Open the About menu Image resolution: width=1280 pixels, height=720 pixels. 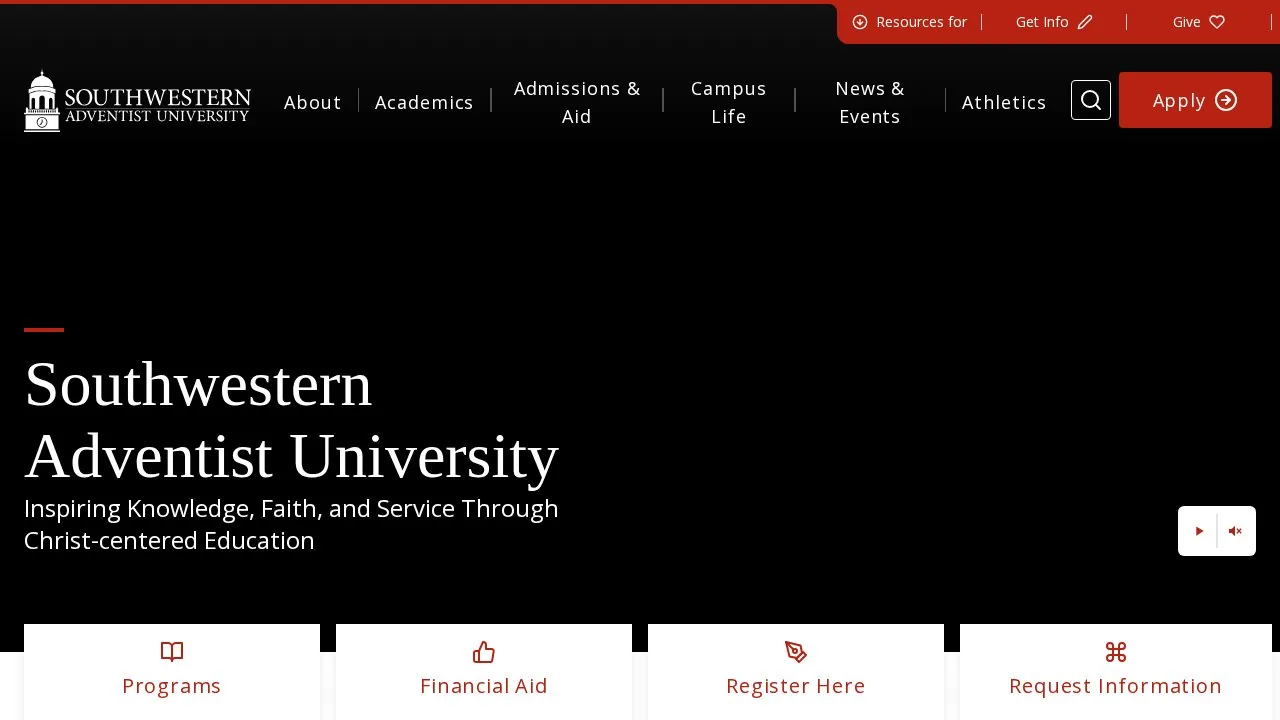coord(313,102)
